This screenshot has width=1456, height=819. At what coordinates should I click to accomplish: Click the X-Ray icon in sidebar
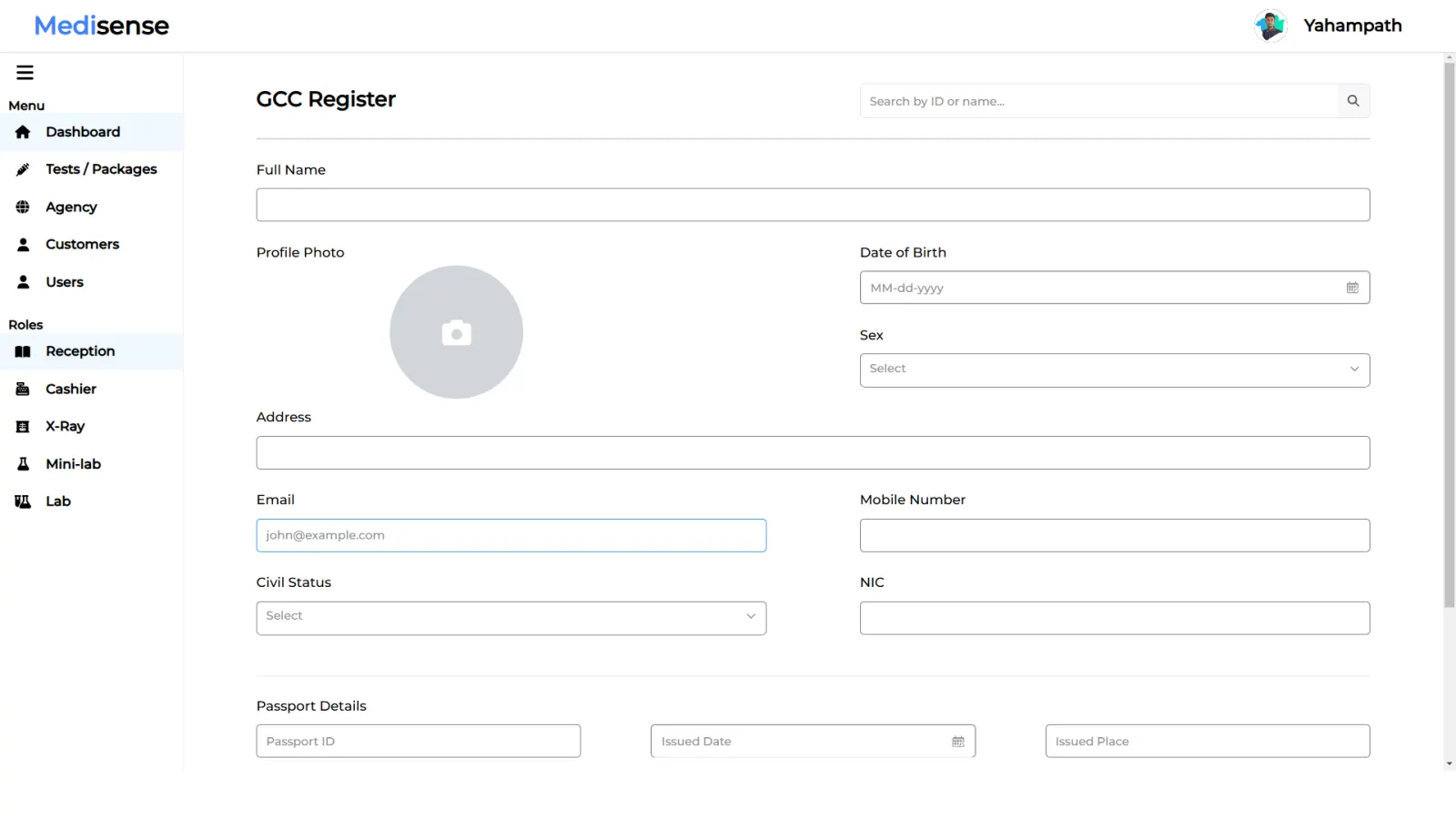tap(23, 427)
